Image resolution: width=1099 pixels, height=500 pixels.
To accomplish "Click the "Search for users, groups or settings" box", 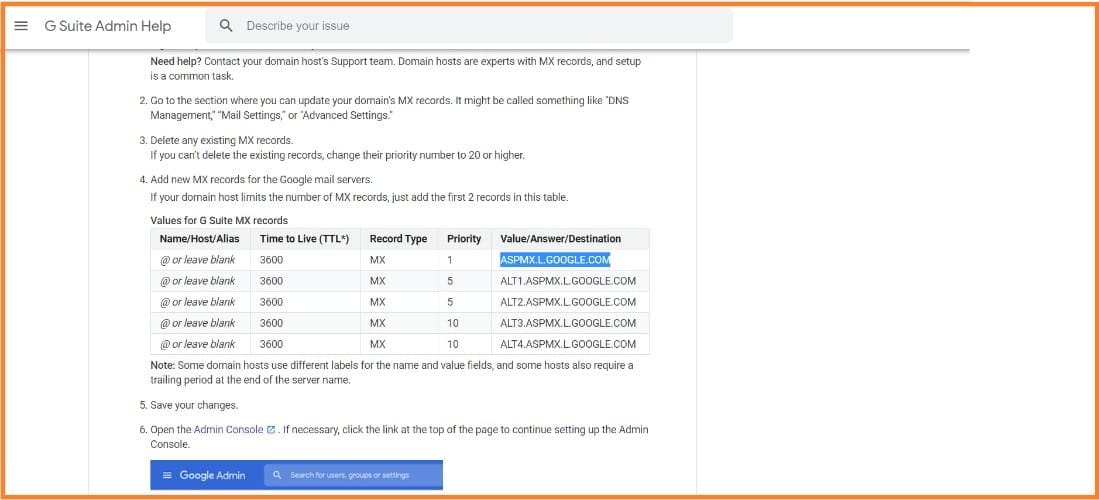I will click(350, 475).
